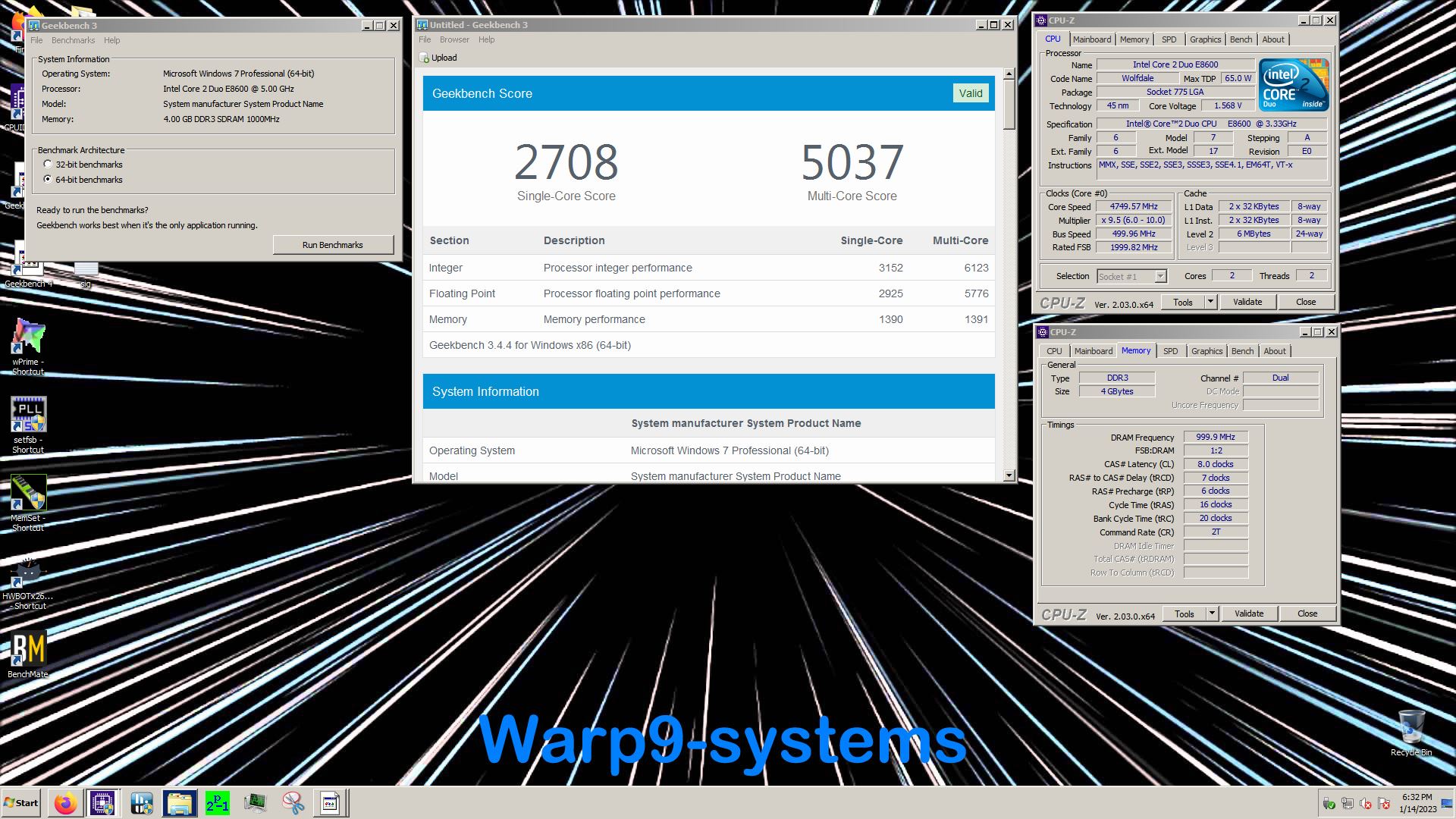Open Bench tab in top CPU-Z
This screenshot has height=819, width=1456.
pos(1241,39)
